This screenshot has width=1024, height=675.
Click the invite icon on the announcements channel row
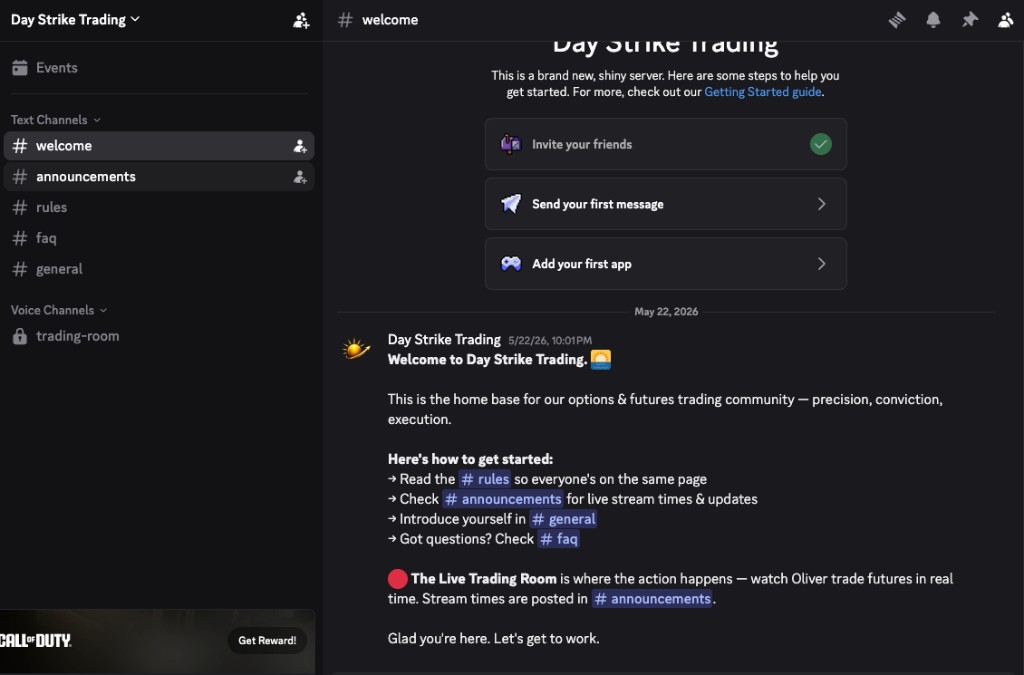[300, 177]
